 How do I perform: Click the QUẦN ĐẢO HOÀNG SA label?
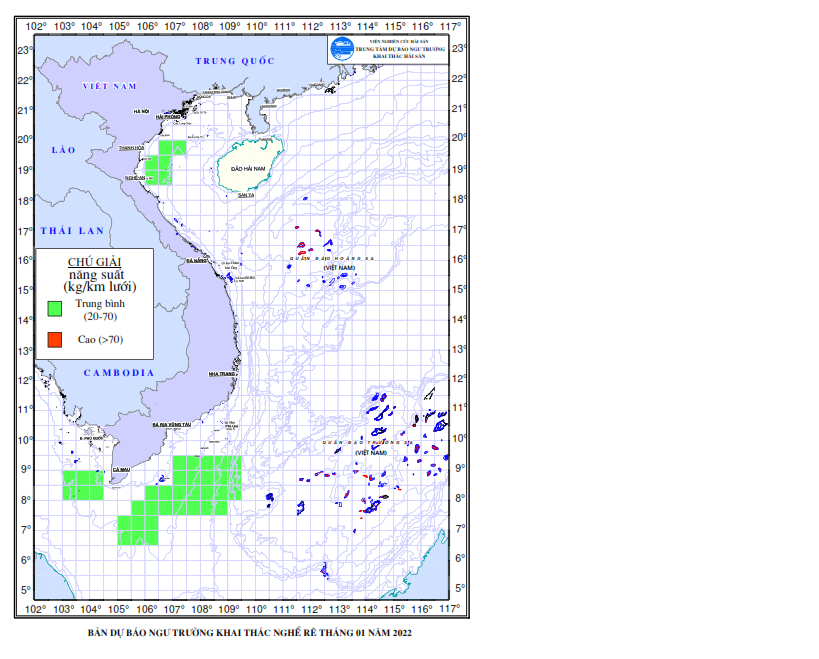(x=332, y=258)
